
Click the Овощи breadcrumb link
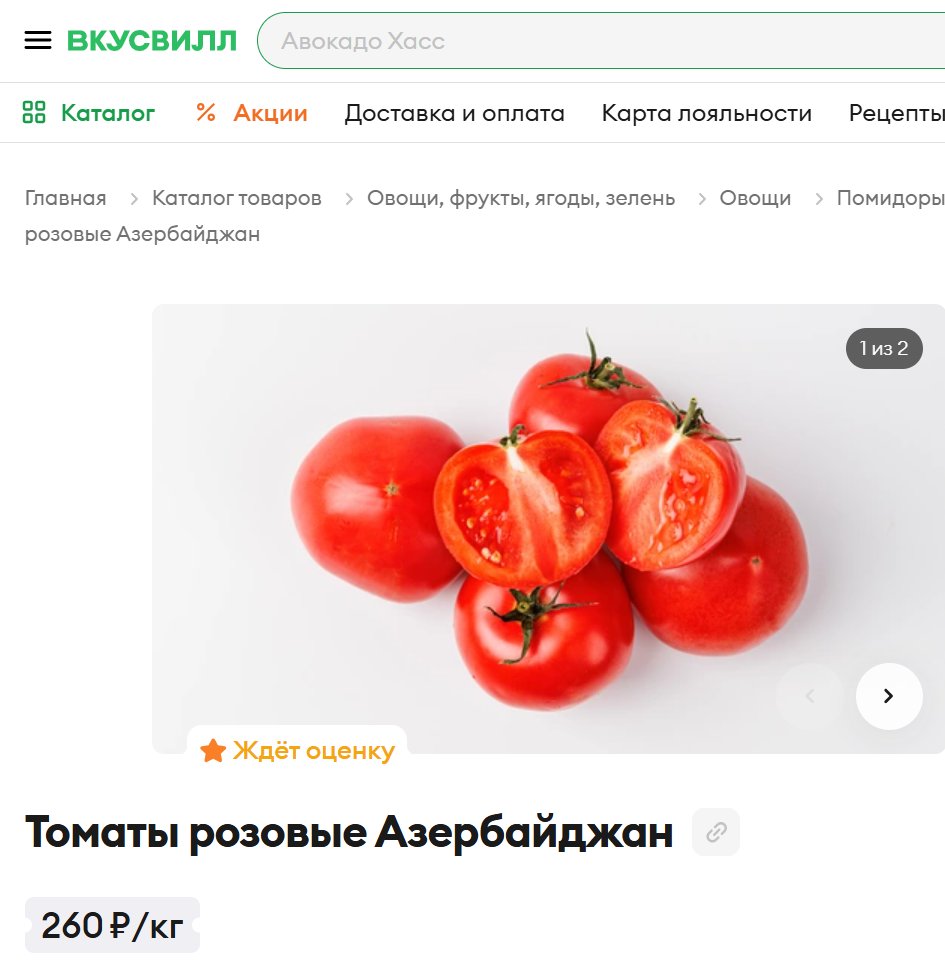coord(755,198)
